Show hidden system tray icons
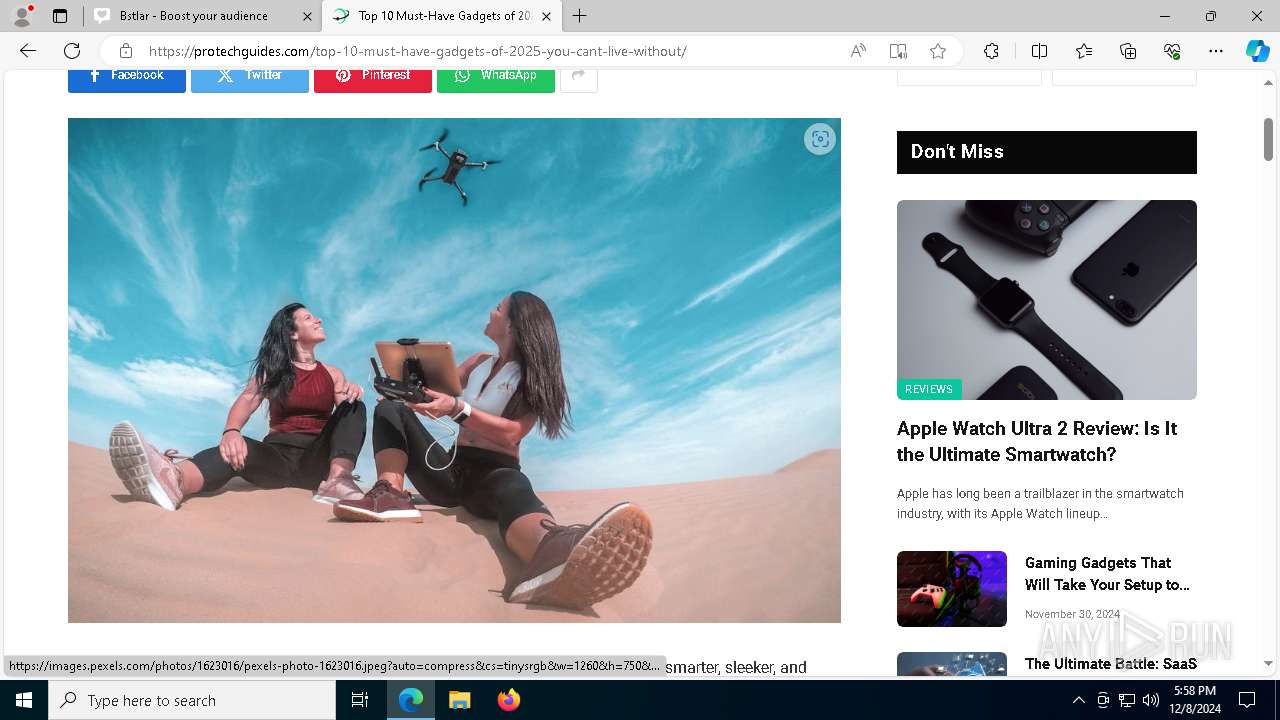 click(x=1078, y=700)
